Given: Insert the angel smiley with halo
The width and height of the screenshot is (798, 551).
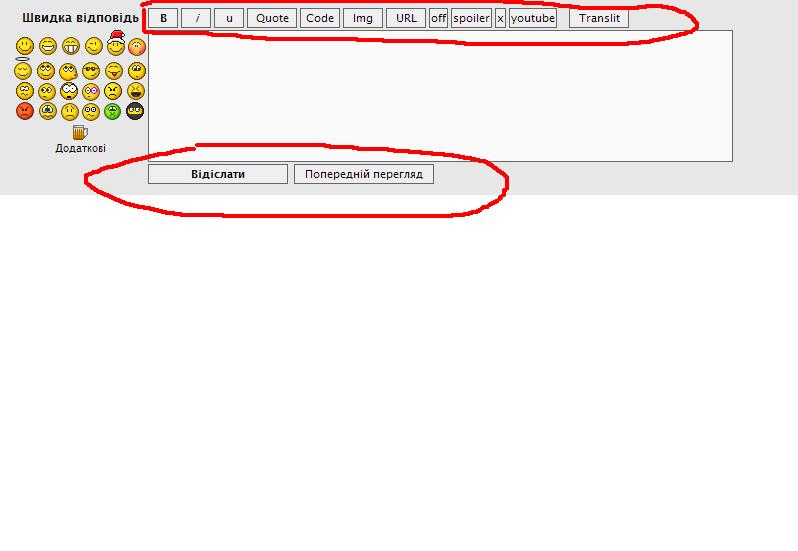Looking at the screenshot, I should click(23, 69).
